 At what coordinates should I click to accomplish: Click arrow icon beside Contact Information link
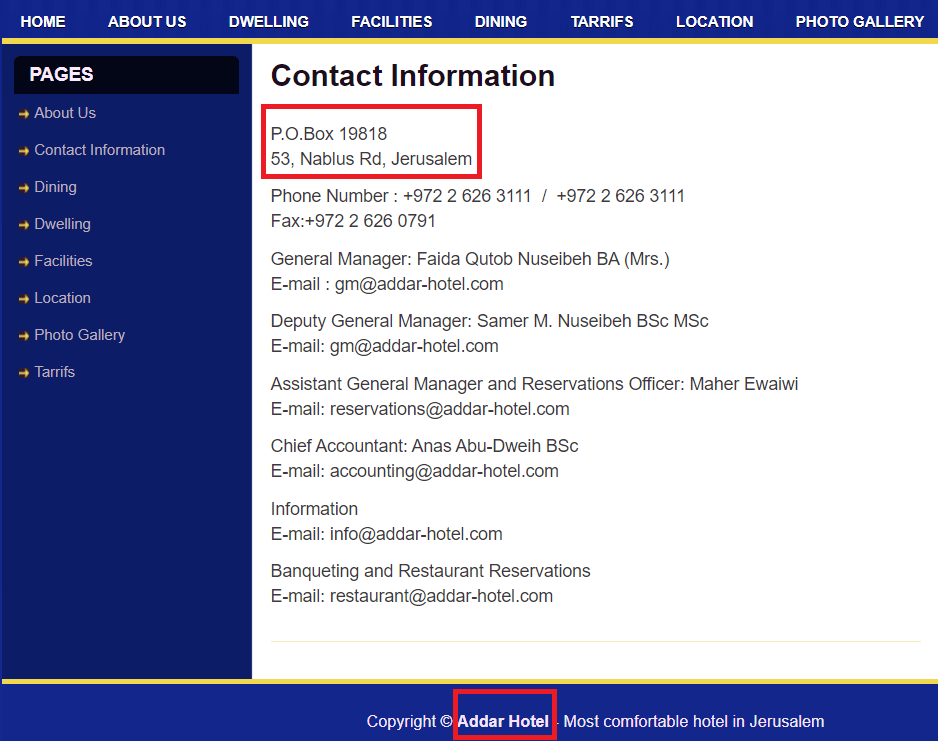coord(24,151)
